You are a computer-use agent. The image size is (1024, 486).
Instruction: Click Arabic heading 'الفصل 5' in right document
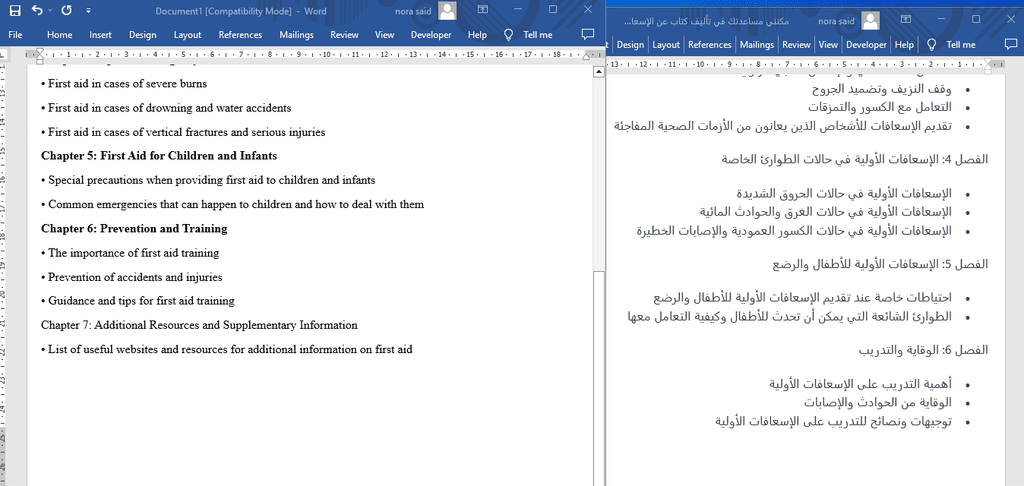click(x=880, y=264)
